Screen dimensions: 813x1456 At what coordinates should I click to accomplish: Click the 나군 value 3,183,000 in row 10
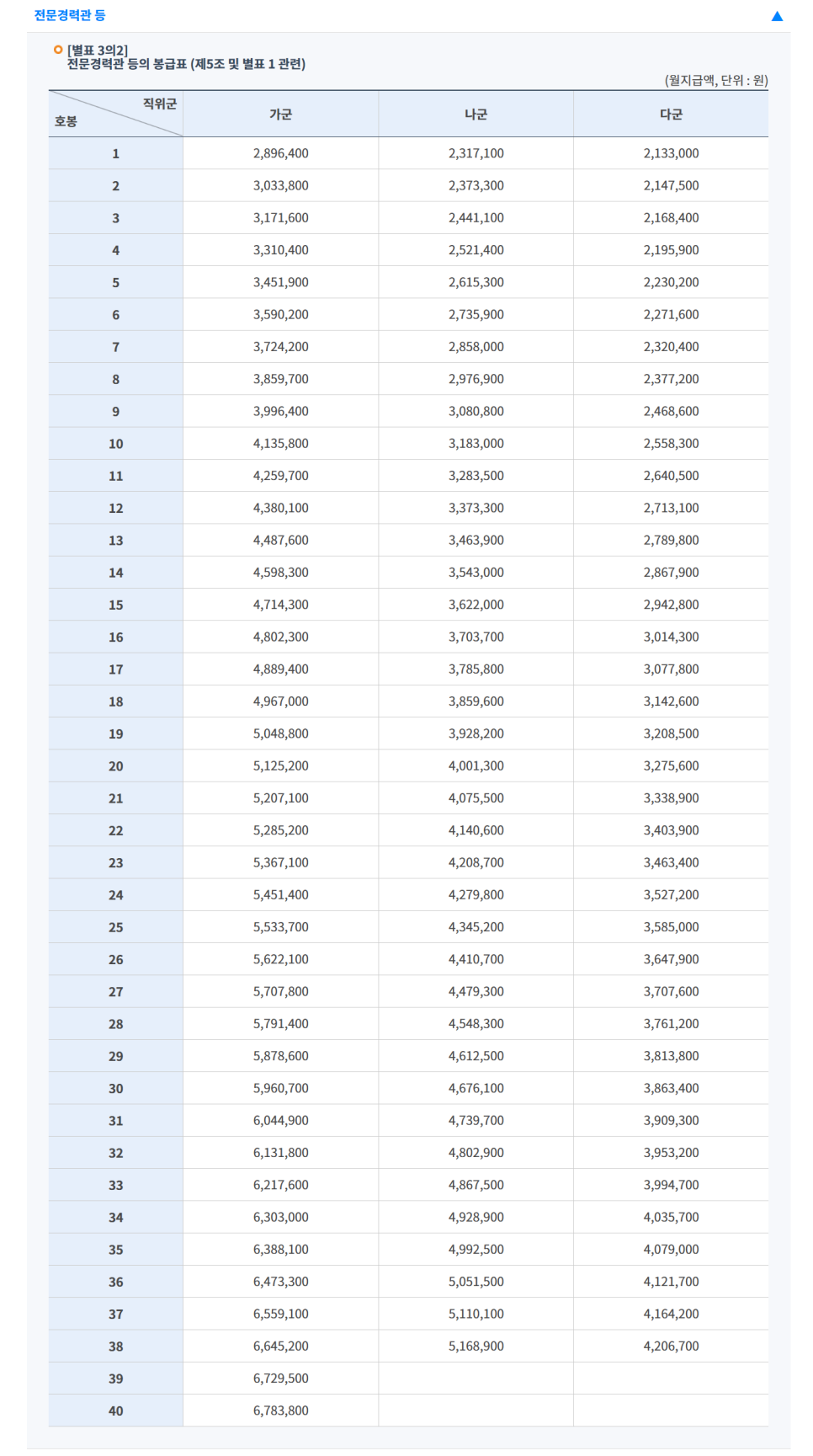476,444
